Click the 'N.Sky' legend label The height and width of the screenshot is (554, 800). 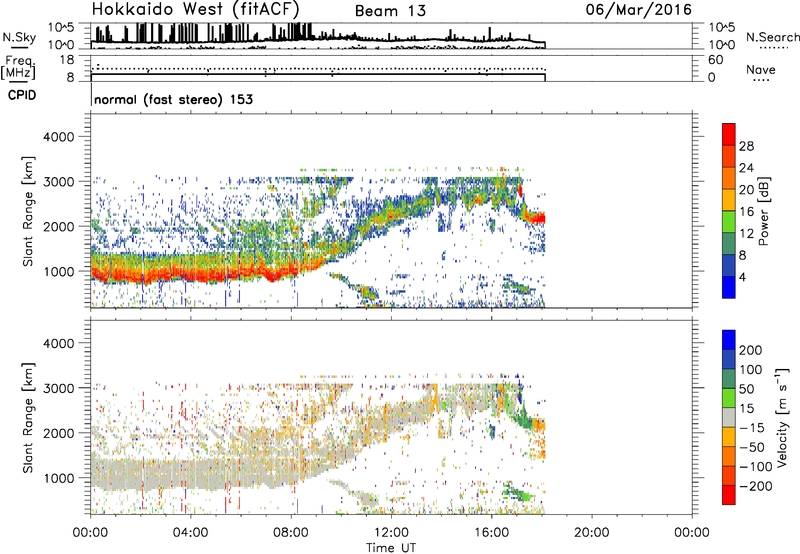point(19,37)
